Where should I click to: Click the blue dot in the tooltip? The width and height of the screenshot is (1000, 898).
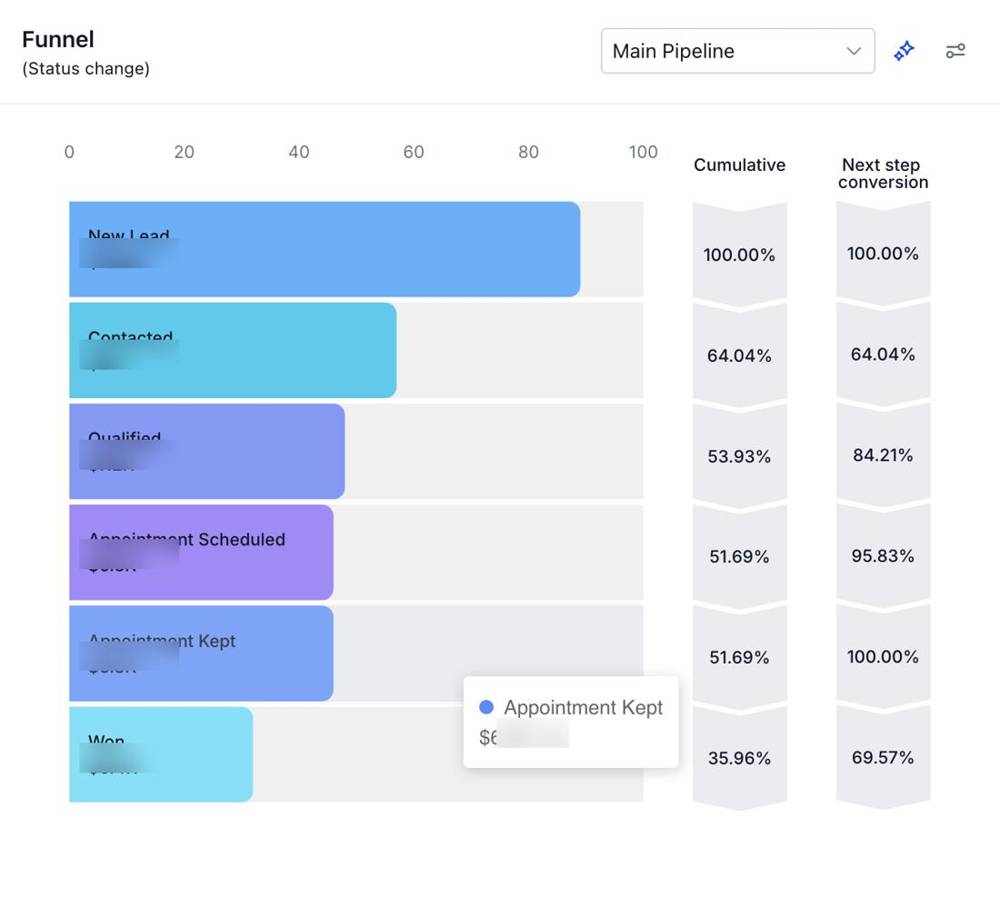click(486, 707)
